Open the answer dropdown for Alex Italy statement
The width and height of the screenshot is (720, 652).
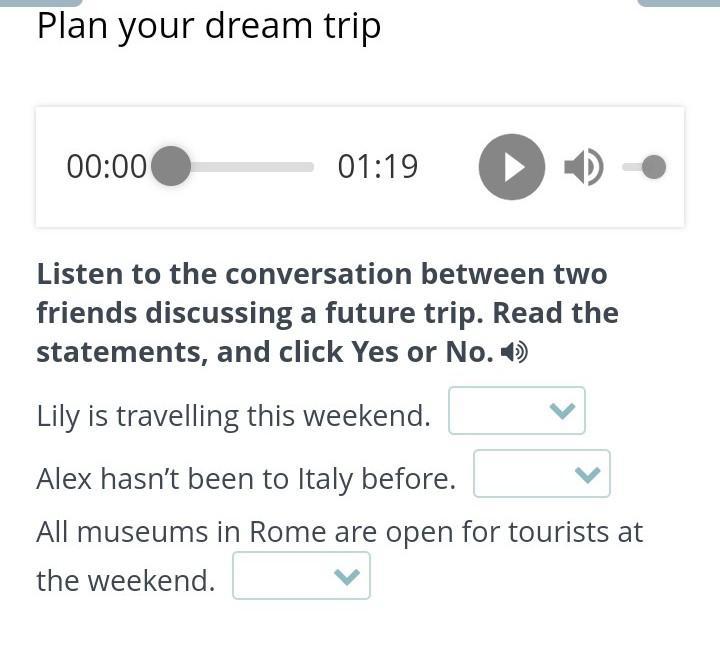point(542,473)
